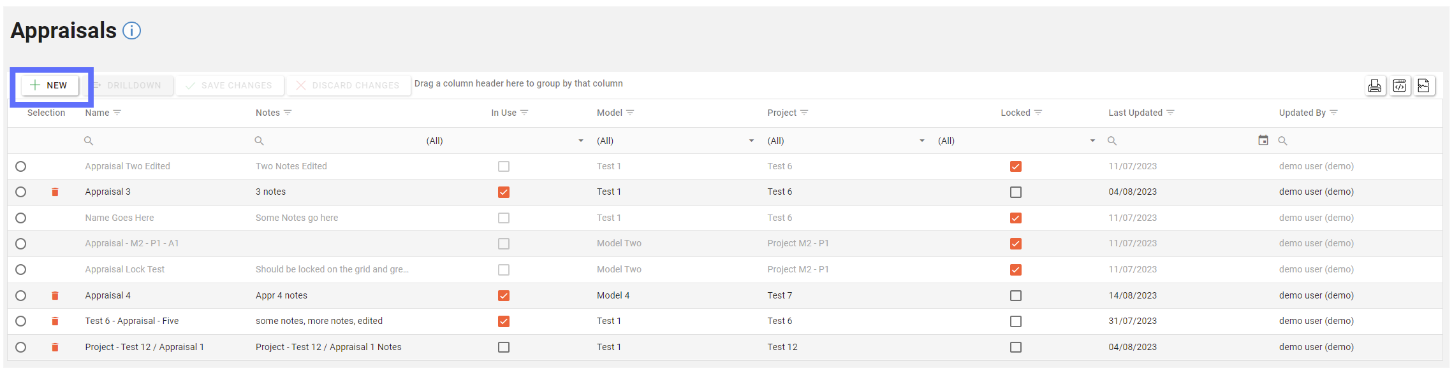1456x373 pixels.
Task: Click the NEW button
Action: [50, 86]
